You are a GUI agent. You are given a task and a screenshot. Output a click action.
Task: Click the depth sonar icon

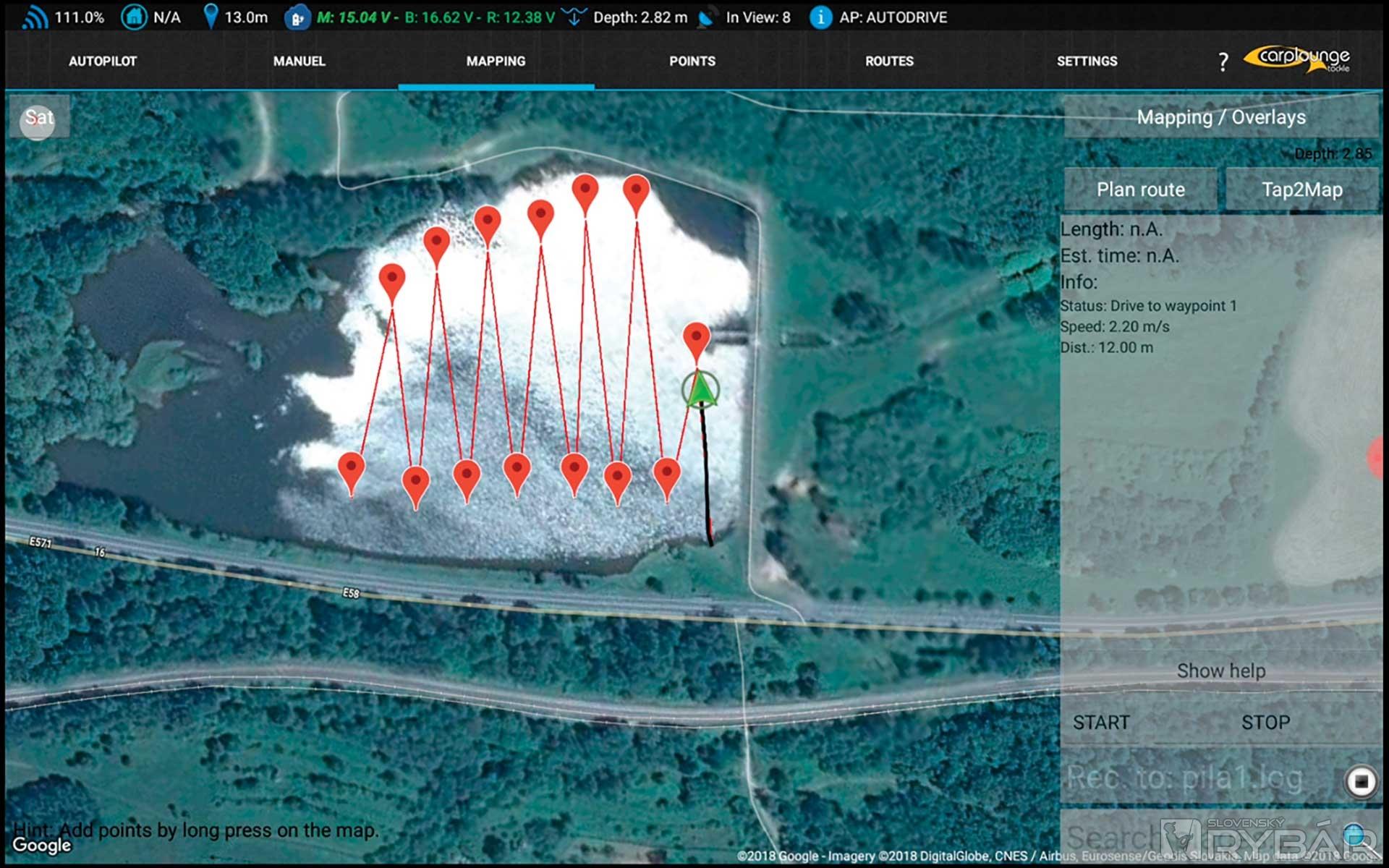tap(574, 17)
